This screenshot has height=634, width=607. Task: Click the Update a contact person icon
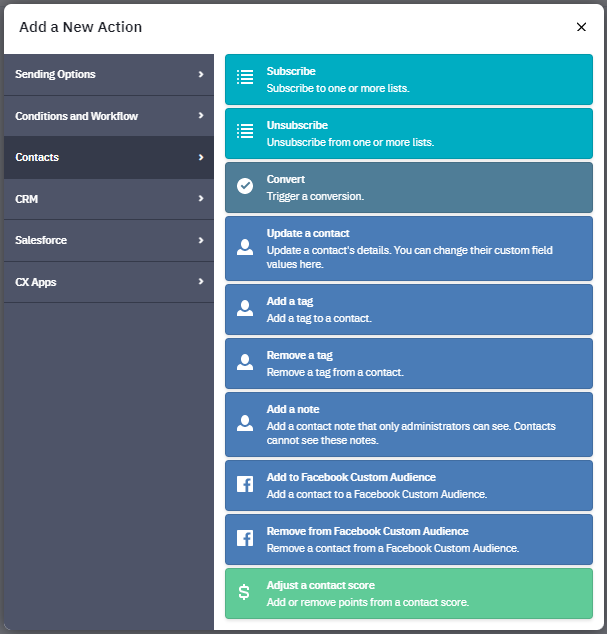[x=245, y=247]
